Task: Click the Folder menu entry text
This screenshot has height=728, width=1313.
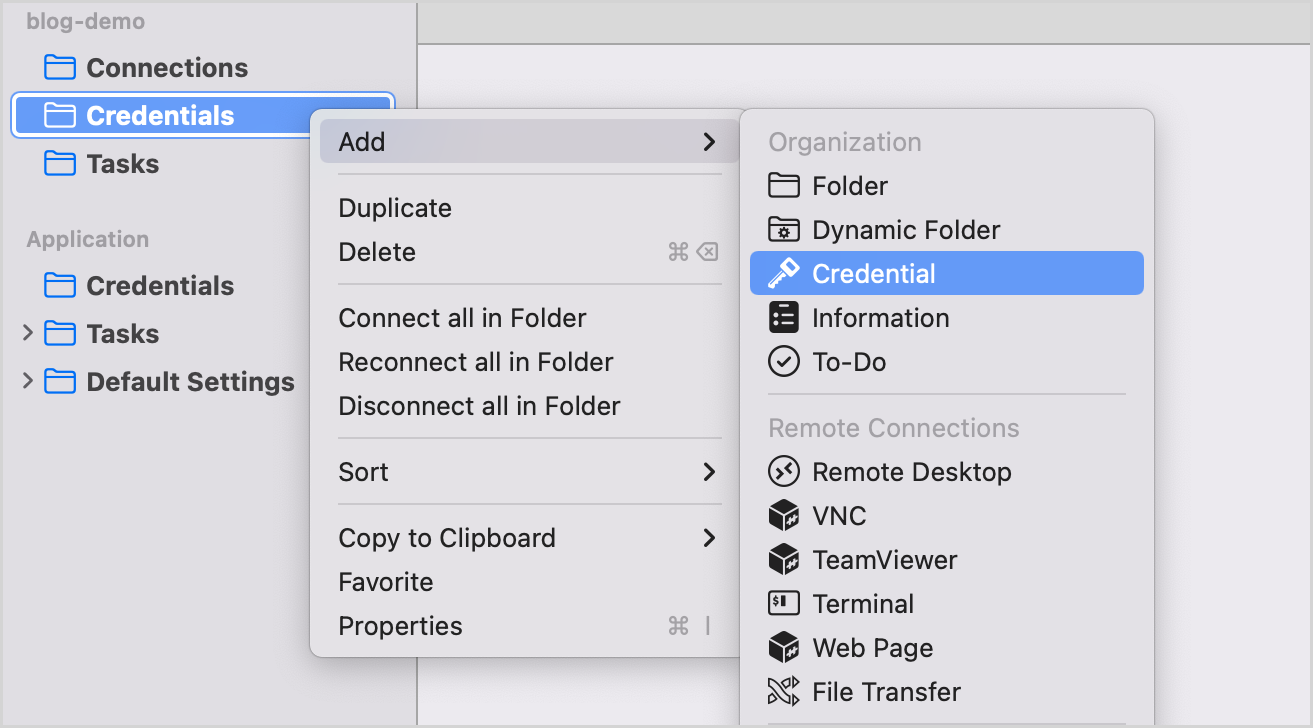Action: (850, 186)
